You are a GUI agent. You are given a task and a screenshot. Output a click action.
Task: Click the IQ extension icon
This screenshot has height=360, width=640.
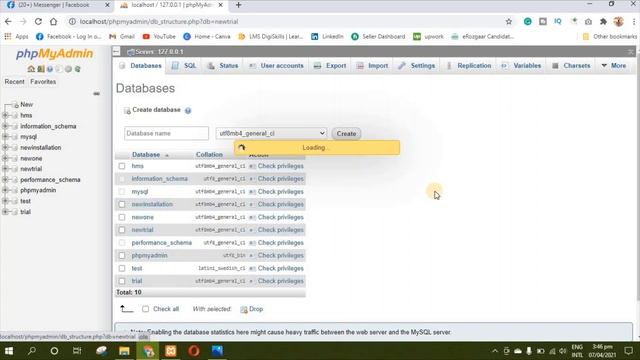[x=558, y=21]
